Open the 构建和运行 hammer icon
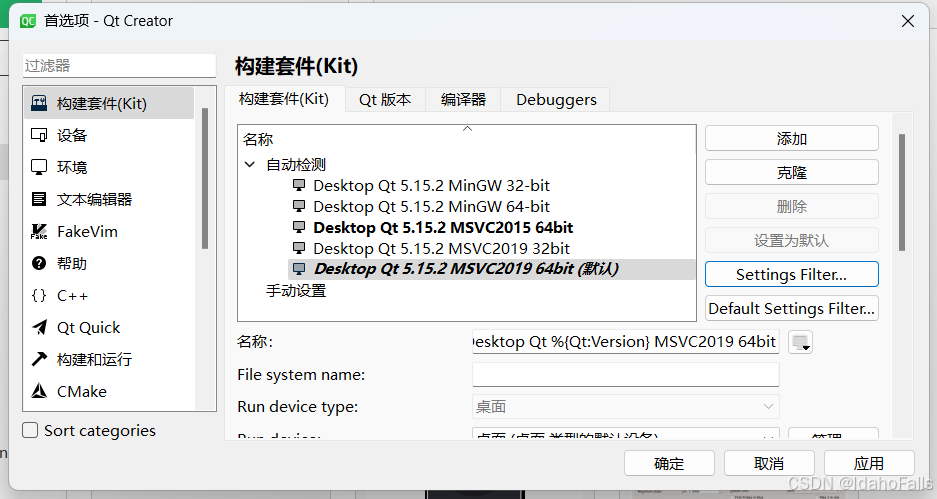937x499 pixels. pos(39,359)
